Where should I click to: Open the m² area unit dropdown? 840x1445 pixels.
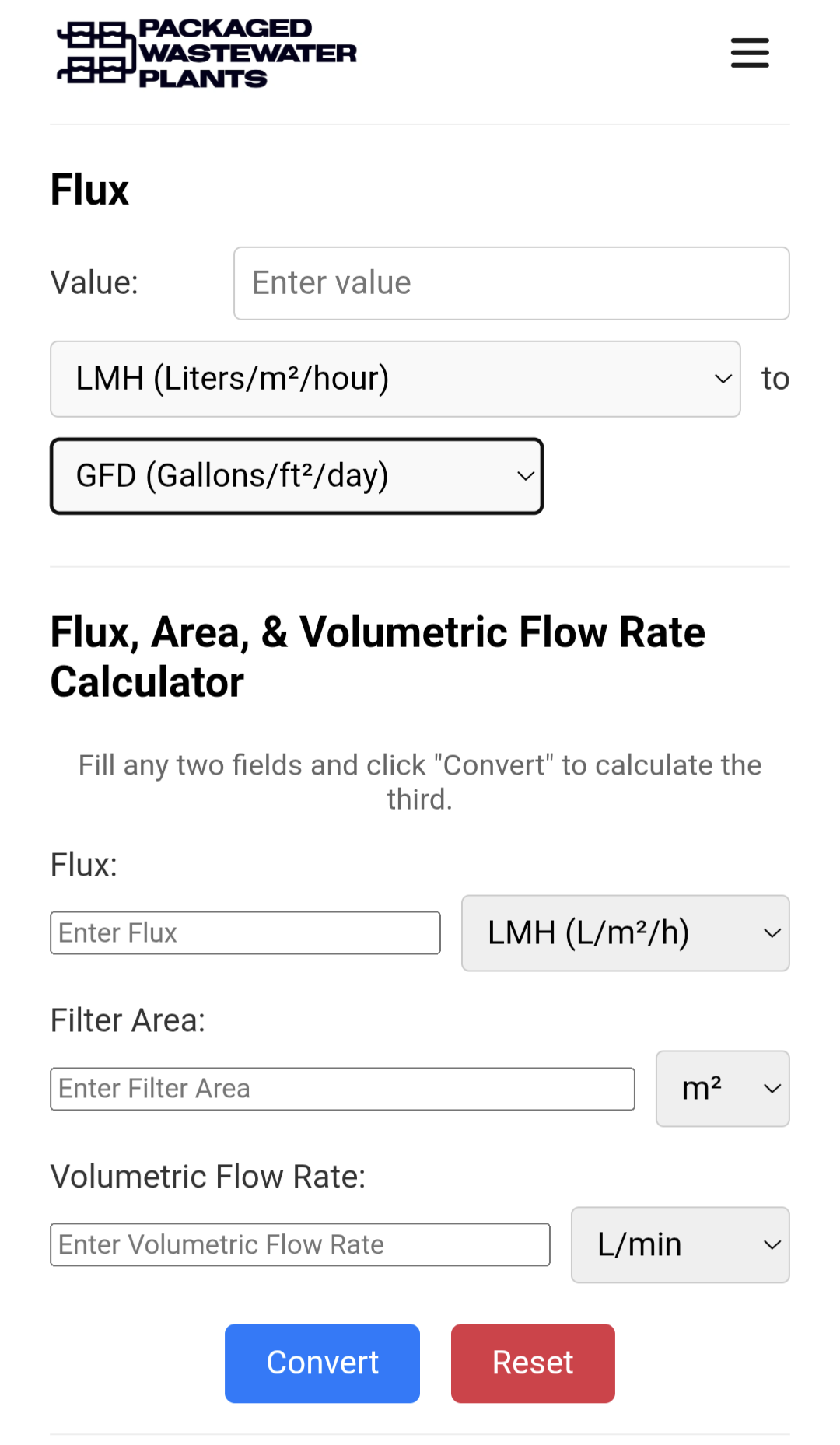[x=723, y=1088]
